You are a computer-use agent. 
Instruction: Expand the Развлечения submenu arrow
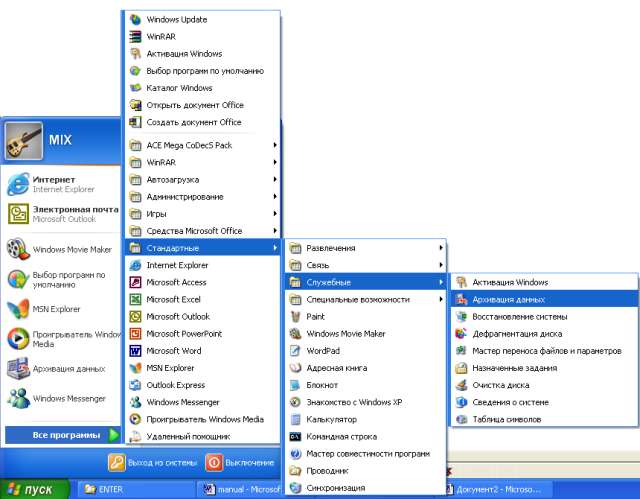point(441,248)
